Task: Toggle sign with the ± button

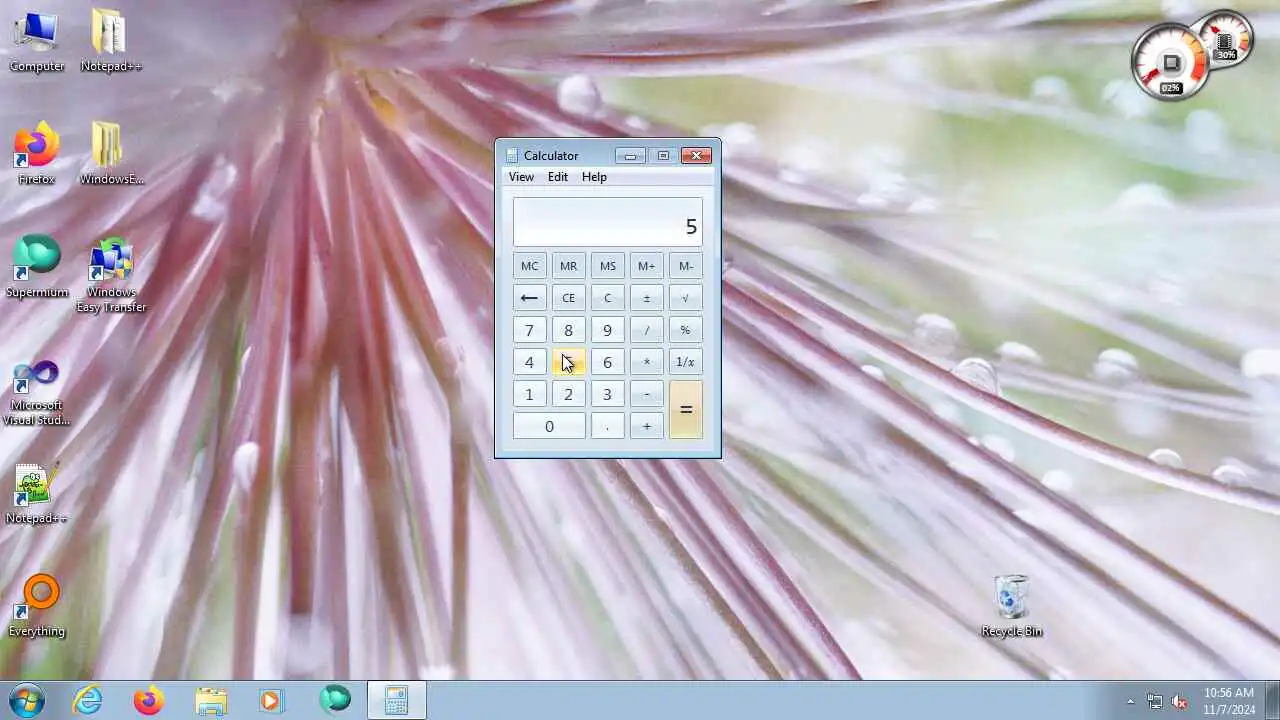Action: pyautogui.click(x=646, y=298)
